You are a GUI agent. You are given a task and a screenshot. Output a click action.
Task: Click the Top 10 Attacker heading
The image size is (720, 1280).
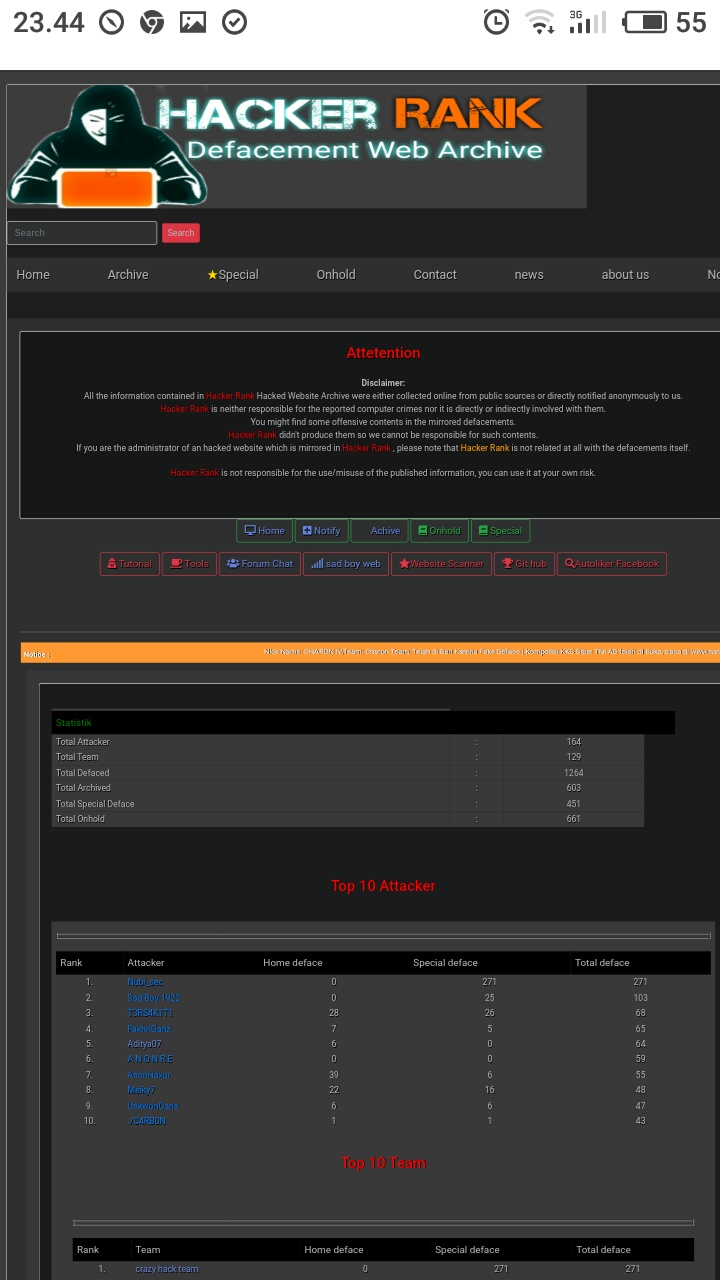(383, 886)
